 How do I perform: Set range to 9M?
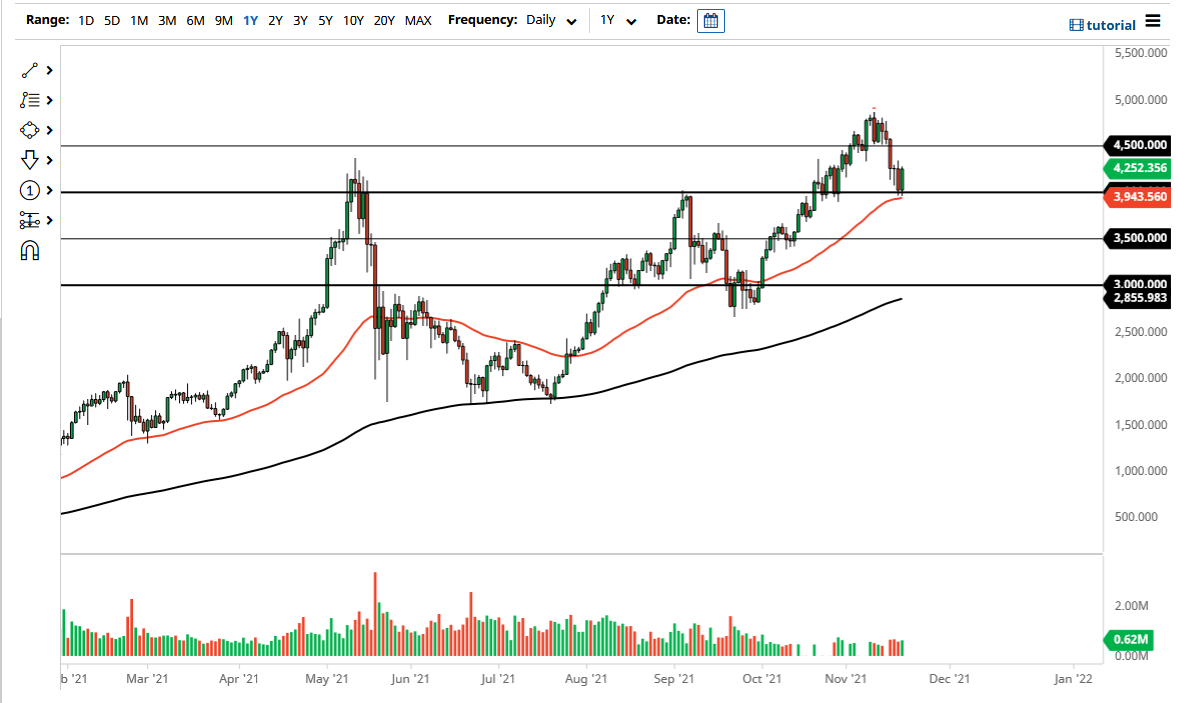pyautogui.click(x=223, y=21)
